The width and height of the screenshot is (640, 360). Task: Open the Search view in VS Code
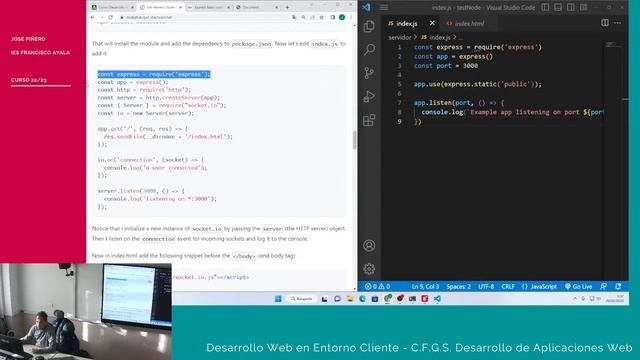[369, 49]
